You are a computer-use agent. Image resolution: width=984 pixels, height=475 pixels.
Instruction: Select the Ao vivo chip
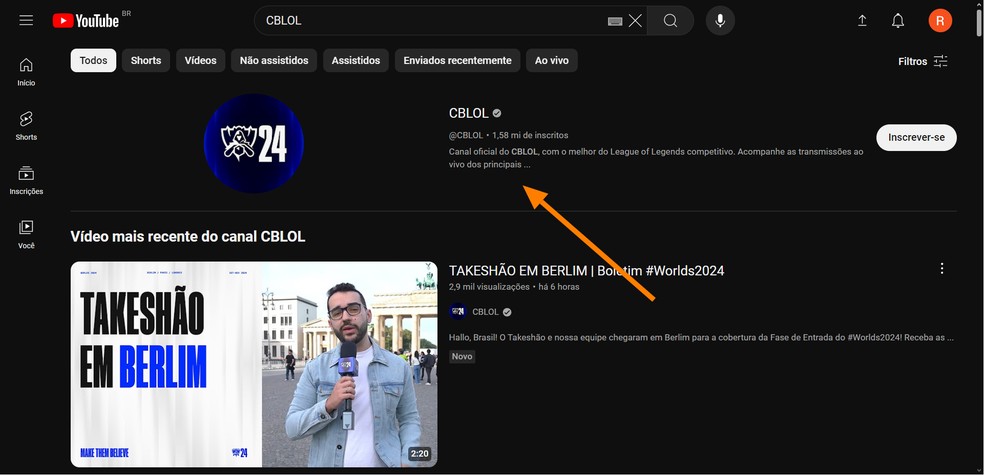(x=552, y=61)
